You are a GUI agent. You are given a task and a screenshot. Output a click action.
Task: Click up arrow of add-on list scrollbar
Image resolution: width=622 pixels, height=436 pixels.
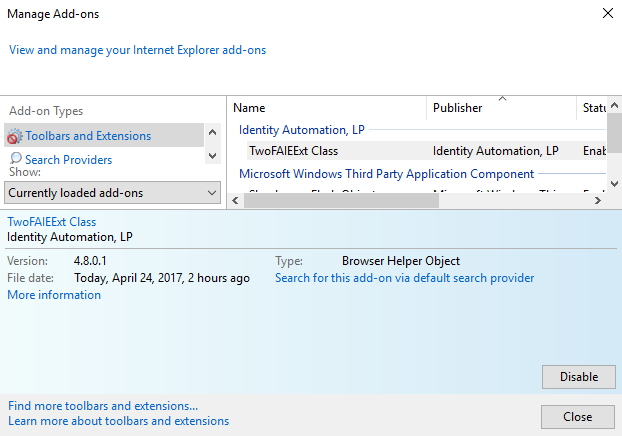coord(614,106)
